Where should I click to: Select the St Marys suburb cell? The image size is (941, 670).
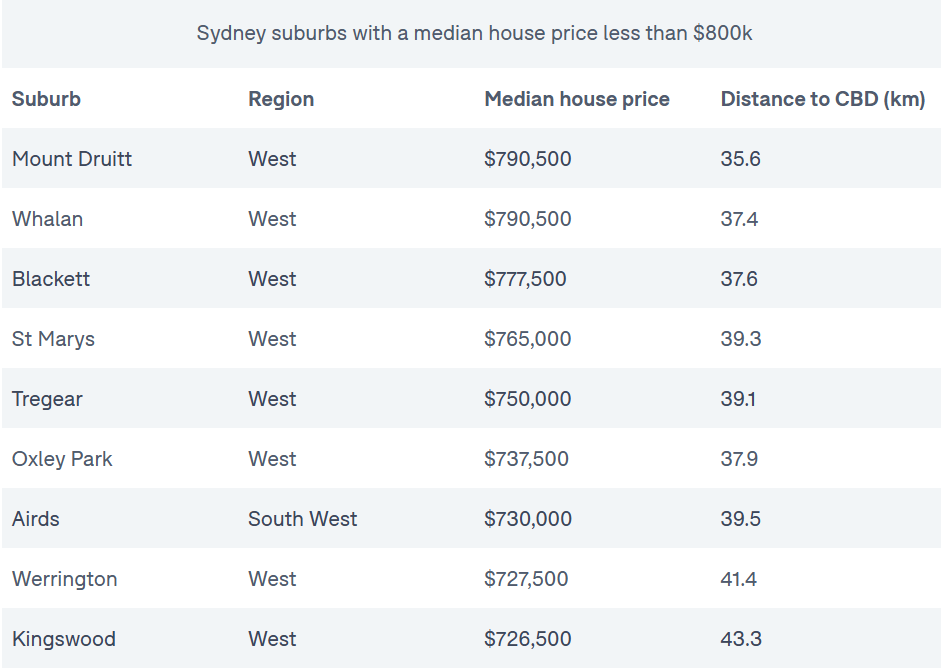[x=53, y=339]
